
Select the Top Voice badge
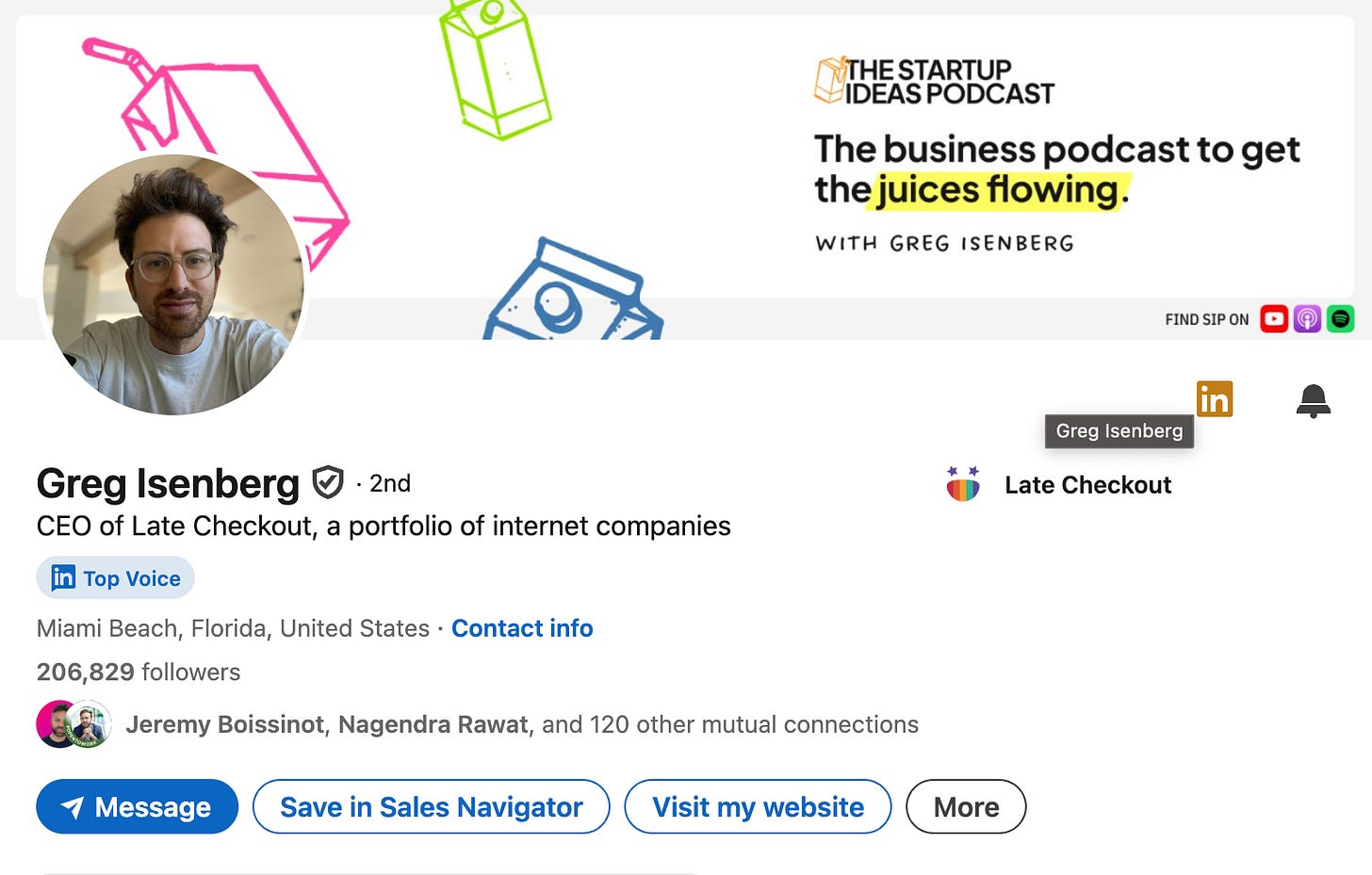115,577
